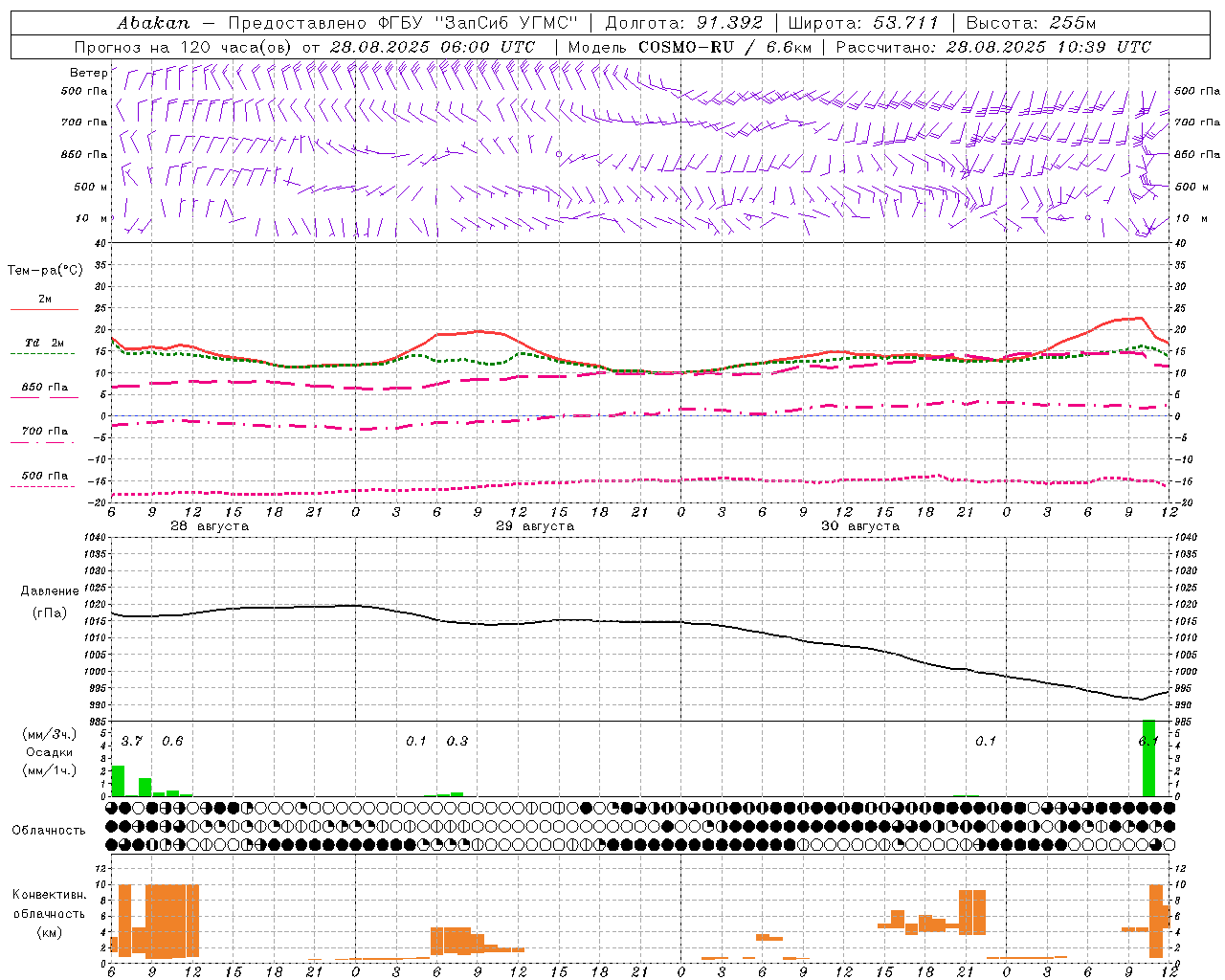Click the right-side "500 гПа" wind label
The width and height of the screenshot is (1225, 980).
tap(1197, 91)
